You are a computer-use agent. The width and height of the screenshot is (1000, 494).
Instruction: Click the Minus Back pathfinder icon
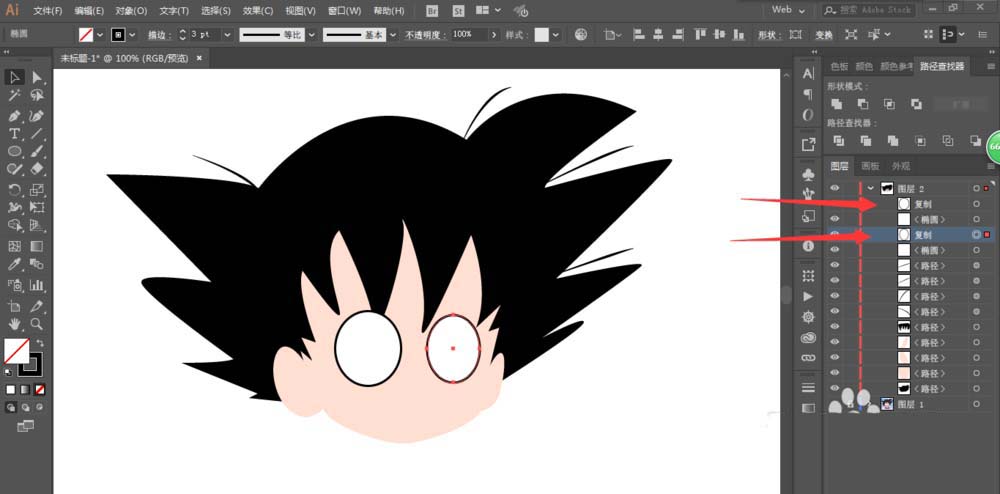975,141
